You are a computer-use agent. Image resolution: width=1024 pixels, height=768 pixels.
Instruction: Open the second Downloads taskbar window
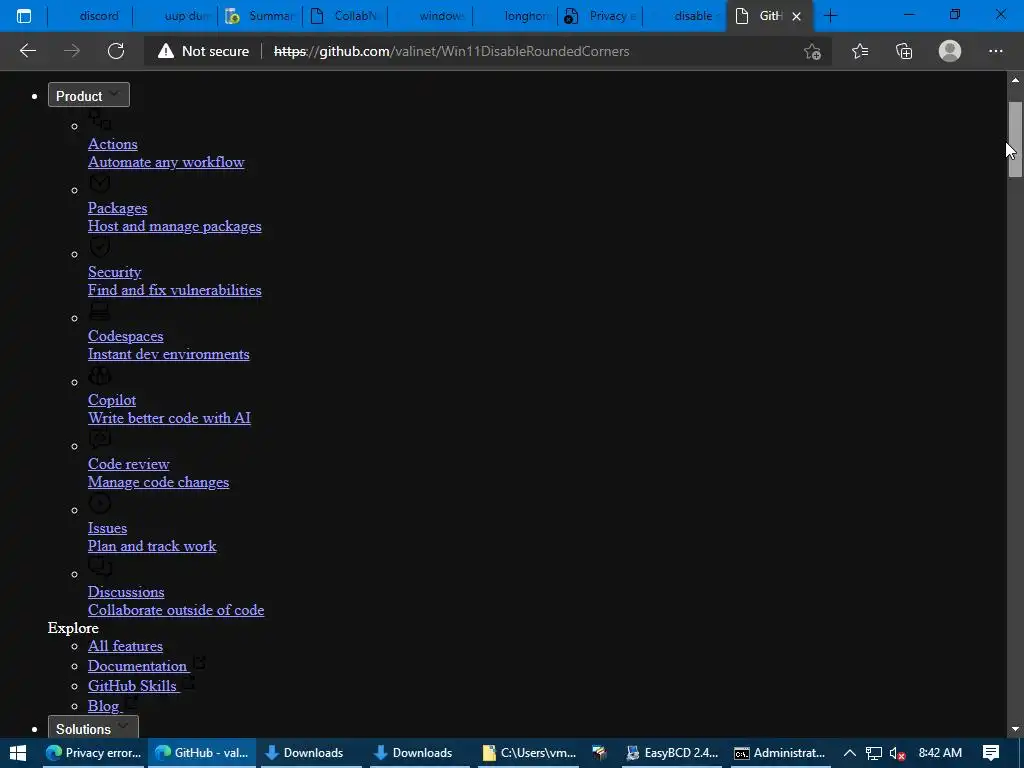tap(420, 753)
